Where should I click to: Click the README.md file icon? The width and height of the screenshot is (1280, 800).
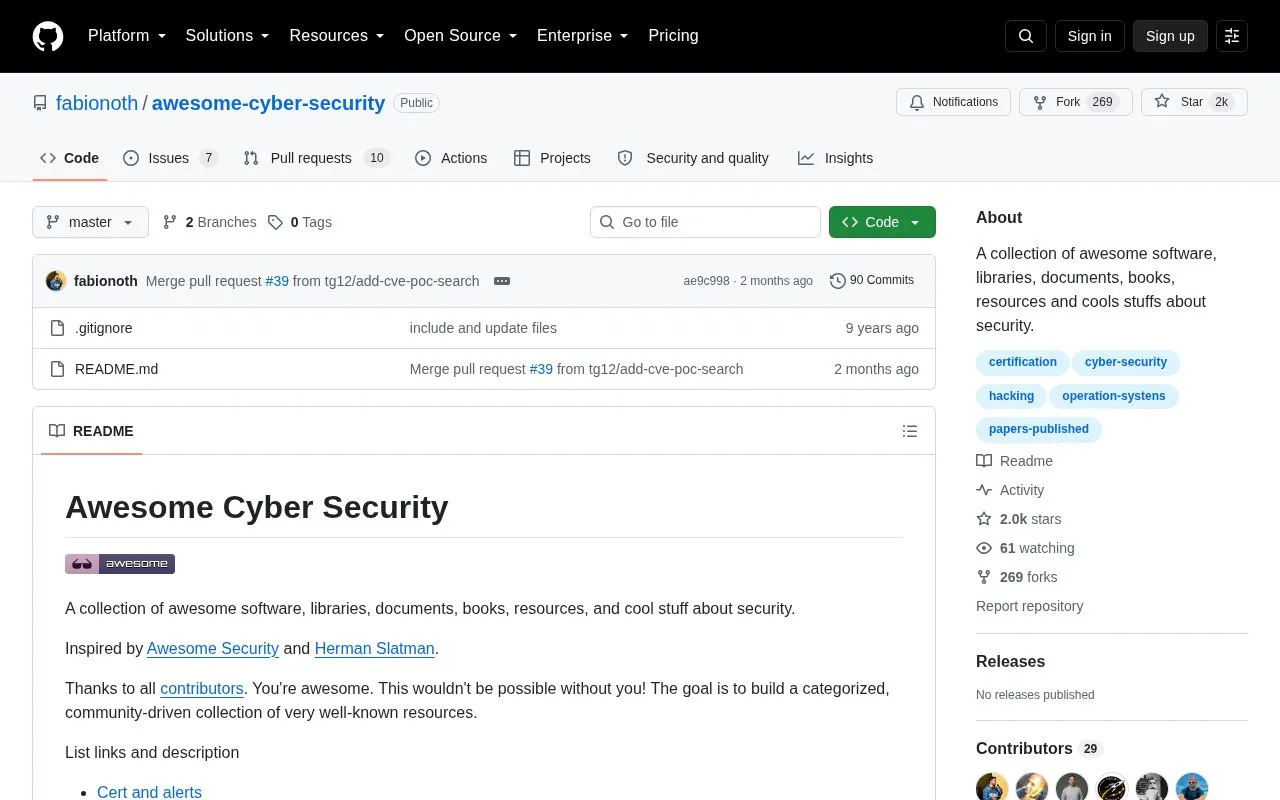pyautogui.click(x=57, y=369)
